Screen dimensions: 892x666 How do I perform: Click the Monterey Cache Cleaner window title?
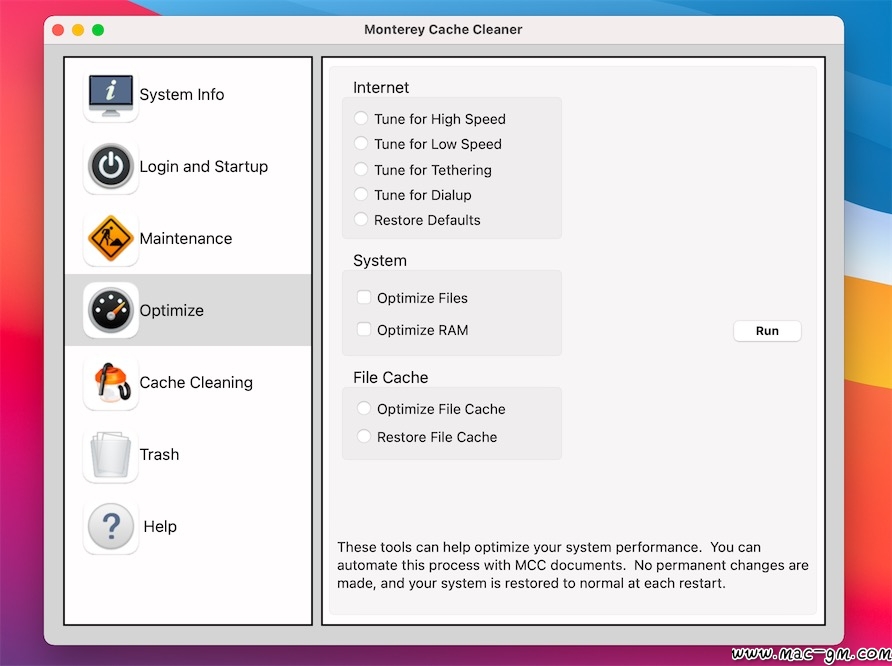click(443, 30)
